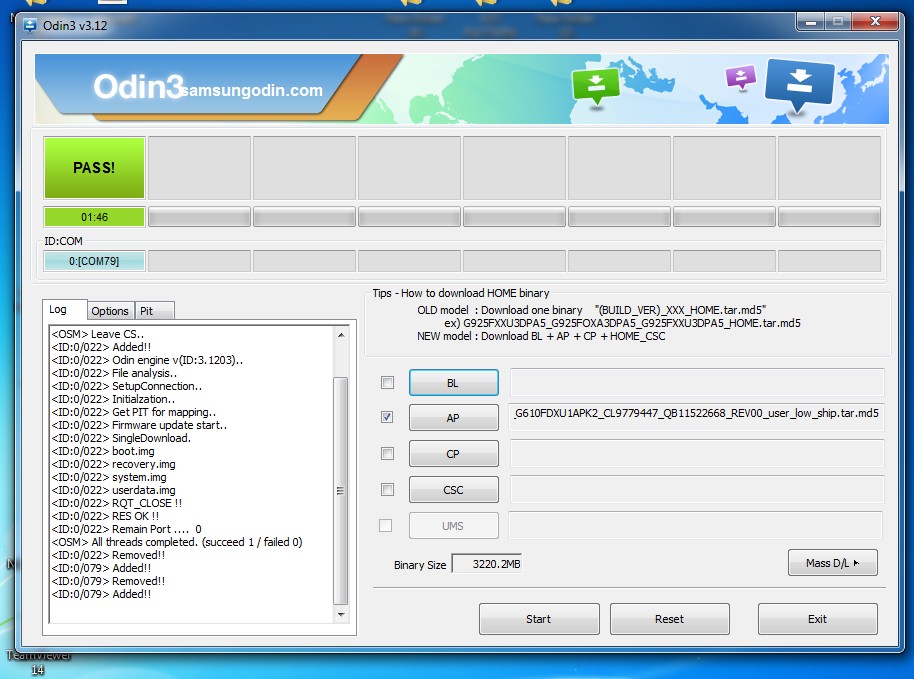
Task: Click log line 'boot.img'
Action: click(103, 451)
